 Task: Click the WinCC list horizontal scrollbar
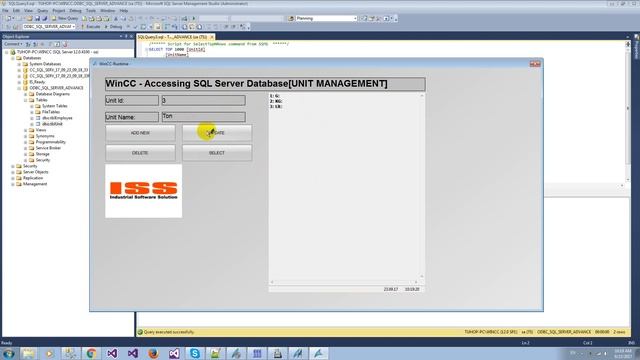tap(344, 282)
